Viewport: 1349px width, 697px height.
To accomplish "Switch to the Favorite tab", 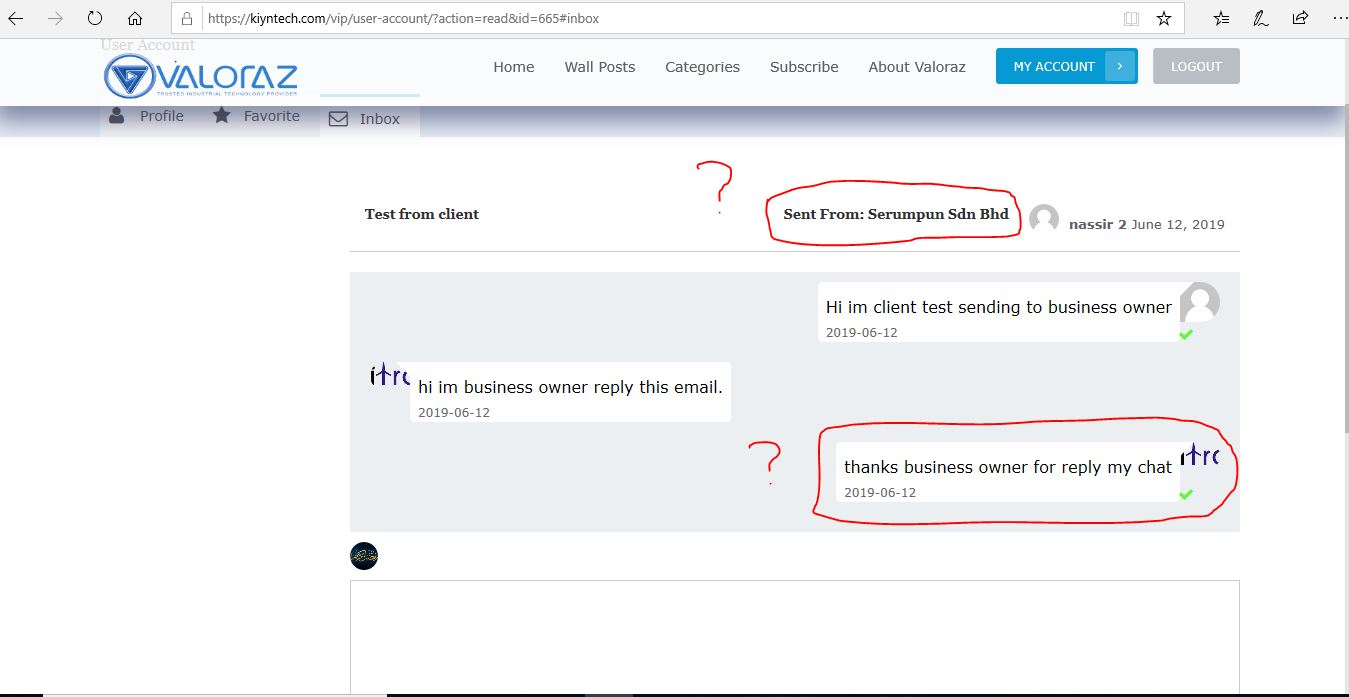I will (257, 116).
